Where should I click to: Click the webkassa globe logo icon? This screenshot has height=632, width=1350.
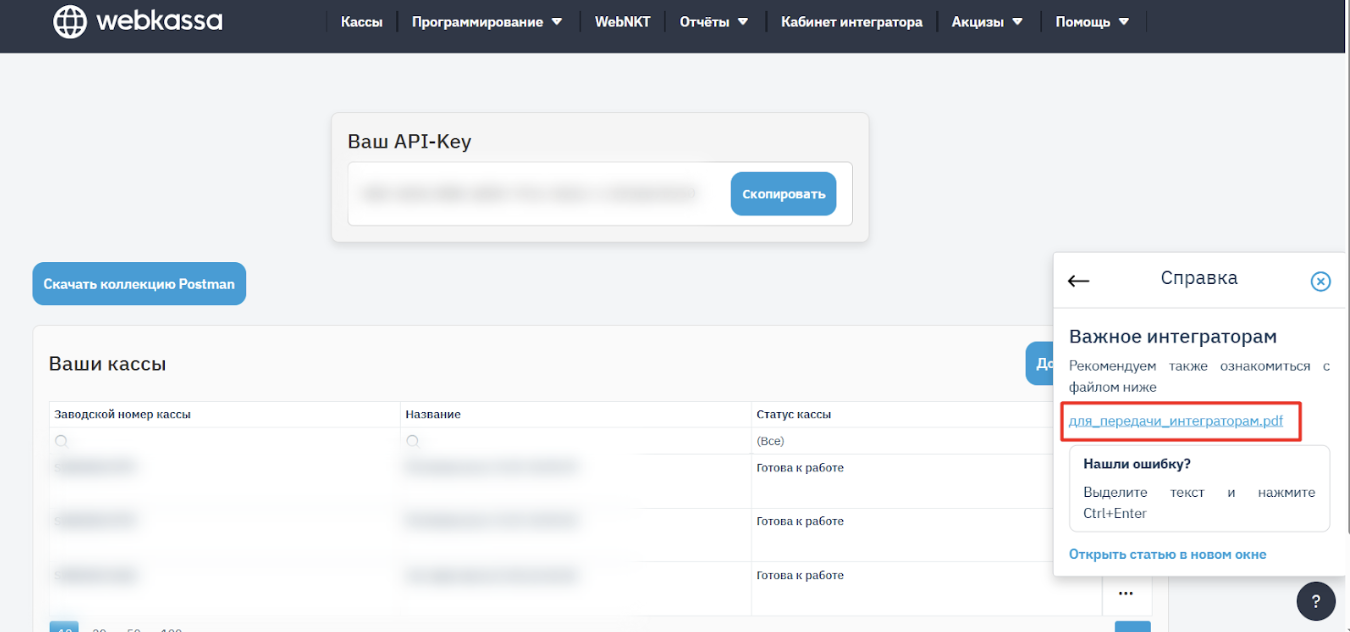point(70,21)
